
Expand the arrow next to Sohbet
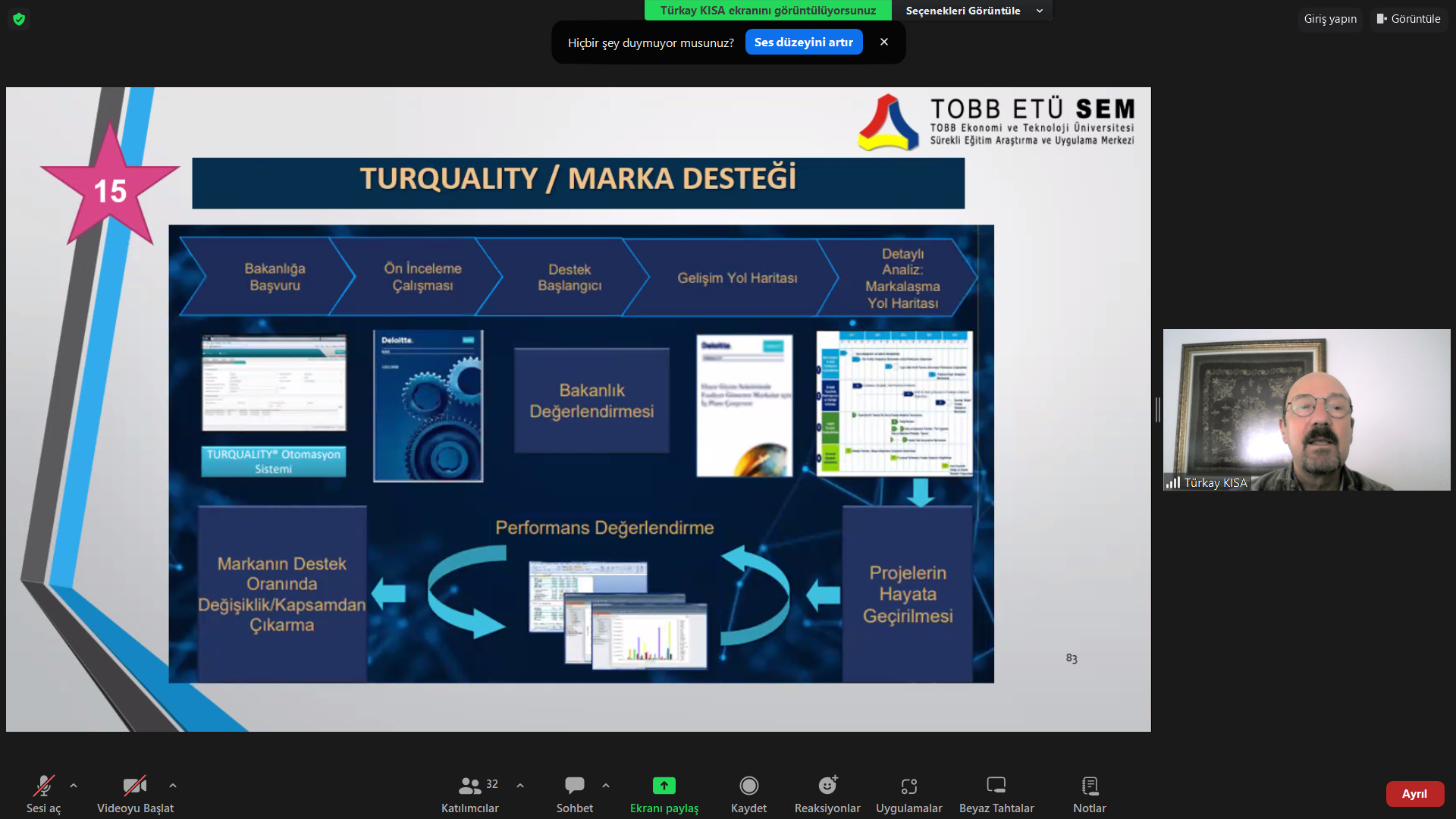[x=606, y=786]
